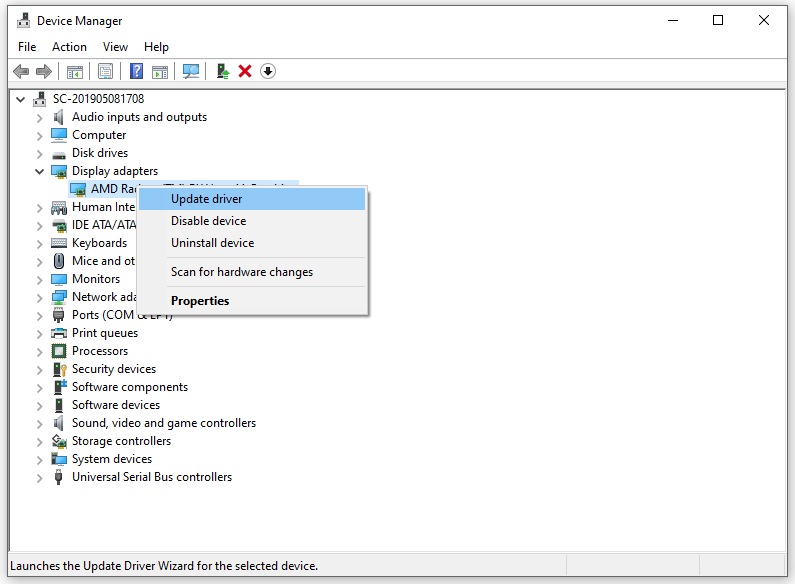Expand the Human Interface Devices arrow

(40, 208)
